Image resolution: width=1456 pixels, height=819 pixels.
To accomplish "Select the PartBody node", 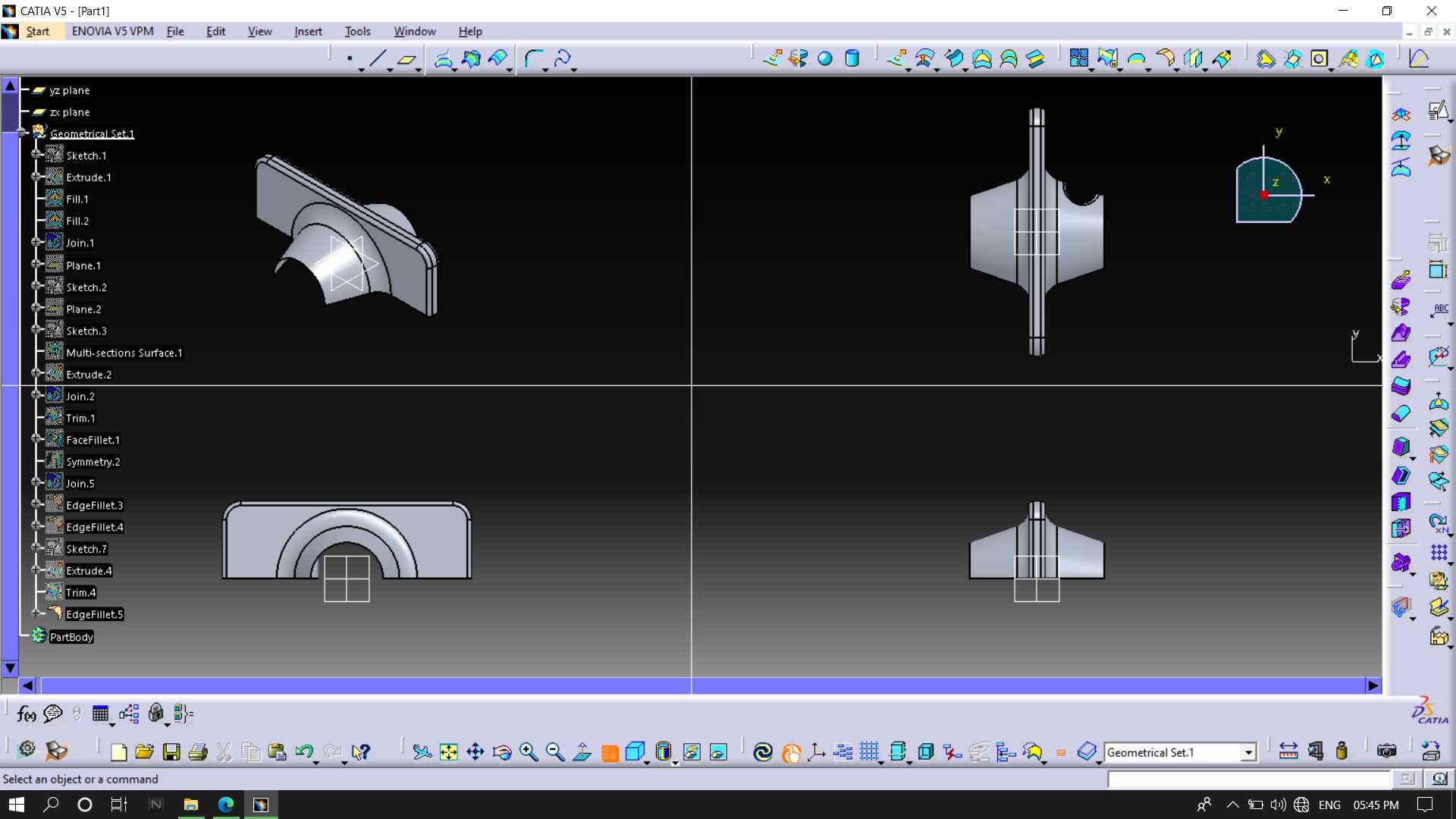I will (71, 637).
